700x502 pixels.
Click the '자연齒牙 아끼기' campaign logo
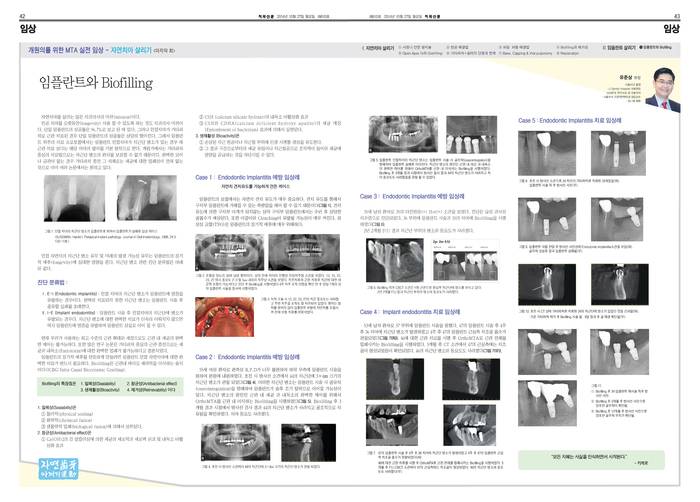point(58,469)
